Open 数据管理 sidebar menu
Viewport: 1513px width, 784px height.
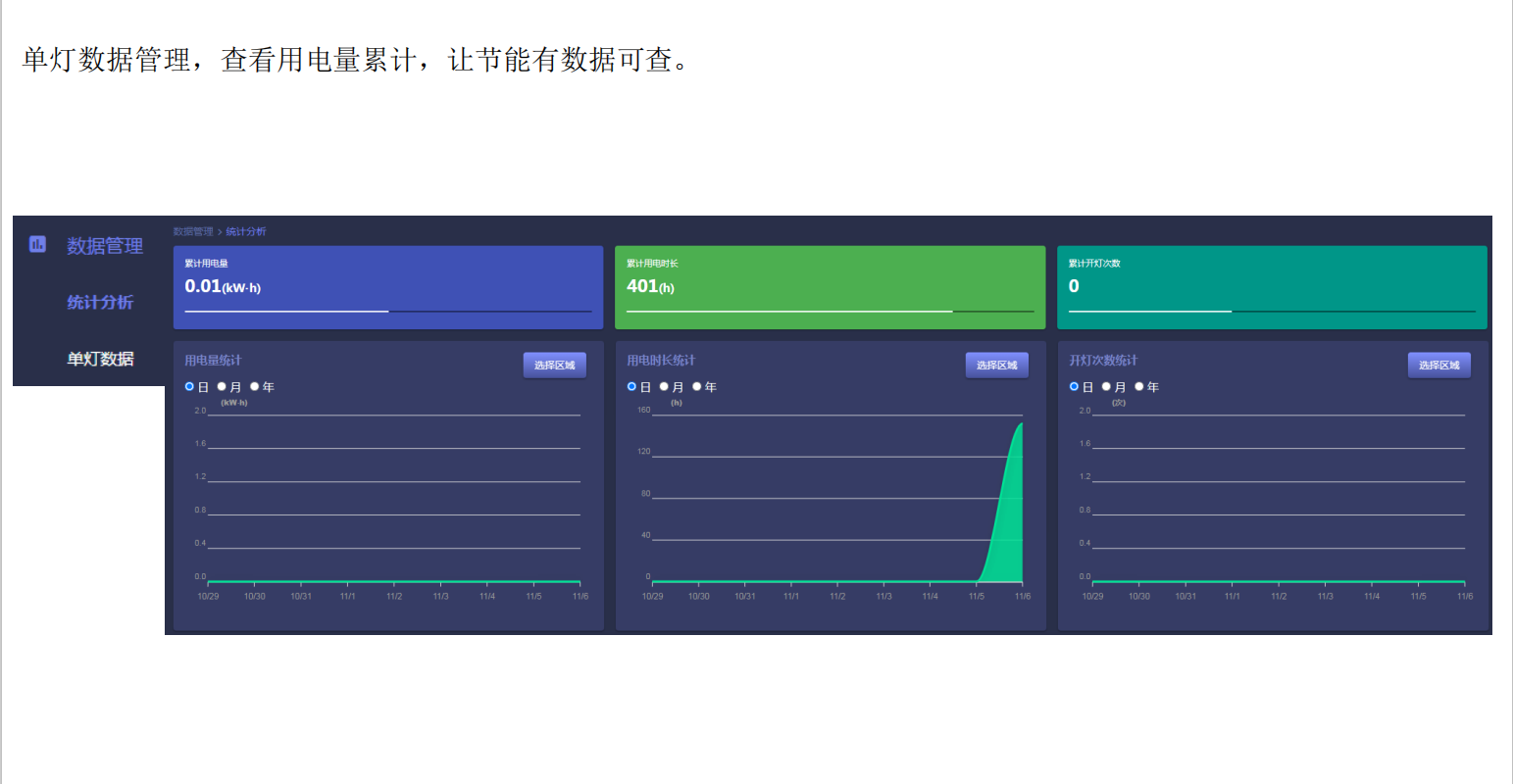coord(105,246)
